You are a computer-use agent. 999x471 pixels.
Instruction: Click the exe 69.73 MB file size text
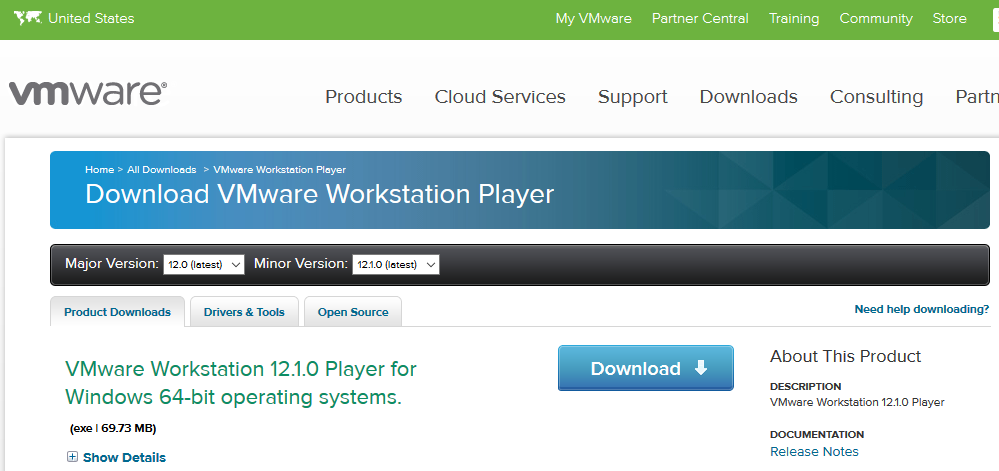tap(113, 428)
